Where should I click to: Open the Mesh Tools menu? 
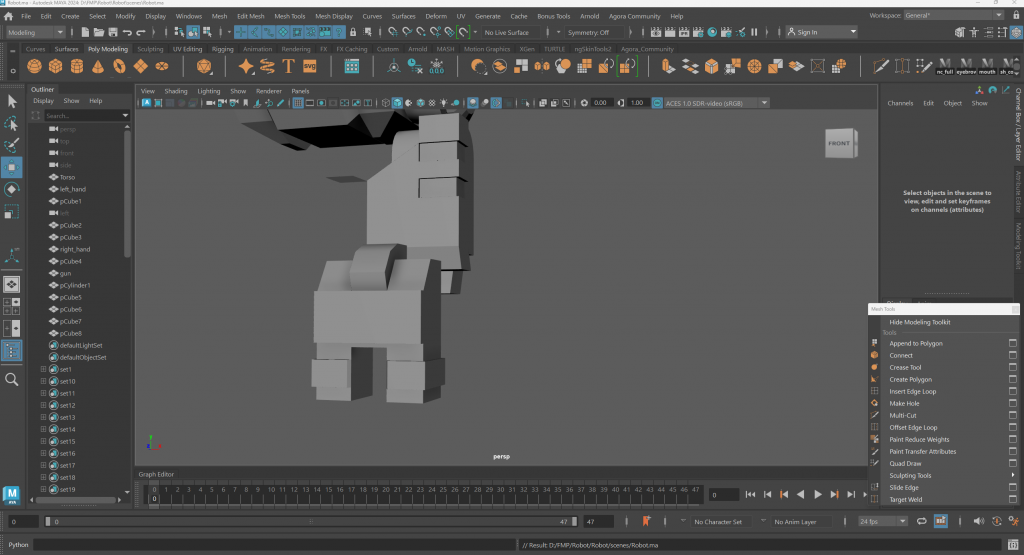[289, 17]
